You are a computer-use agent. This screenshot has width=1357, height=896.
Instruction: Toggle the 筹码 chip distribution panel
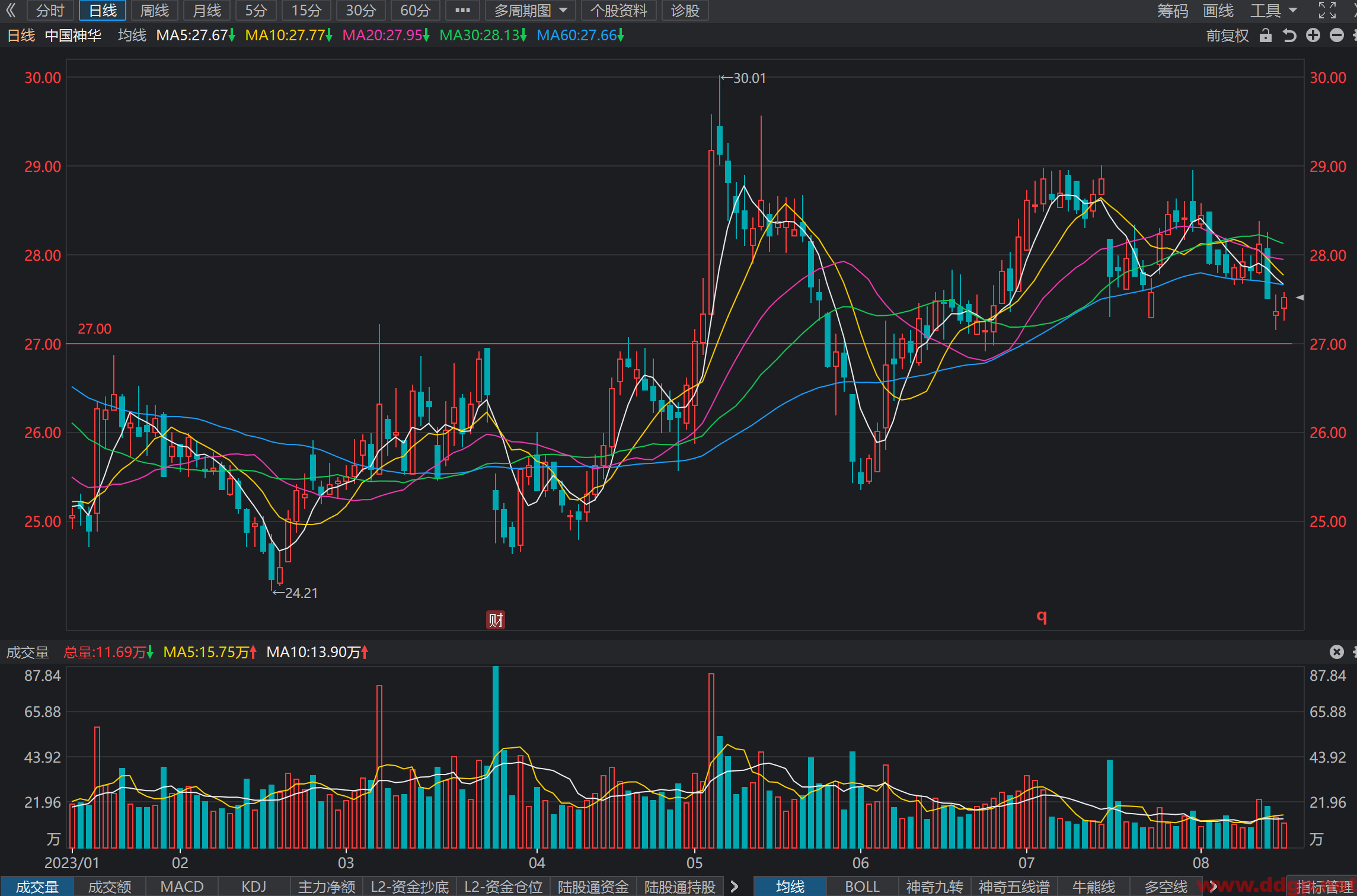click(1173, 11)
